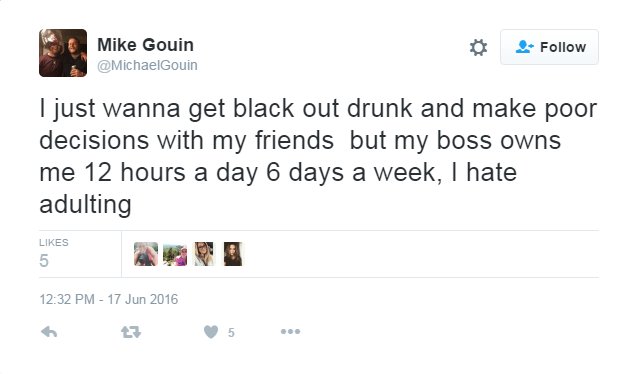Screen dimensions: 635x374
Task: Open Mike Gouin's profile picture
Action: click(63, 53)
